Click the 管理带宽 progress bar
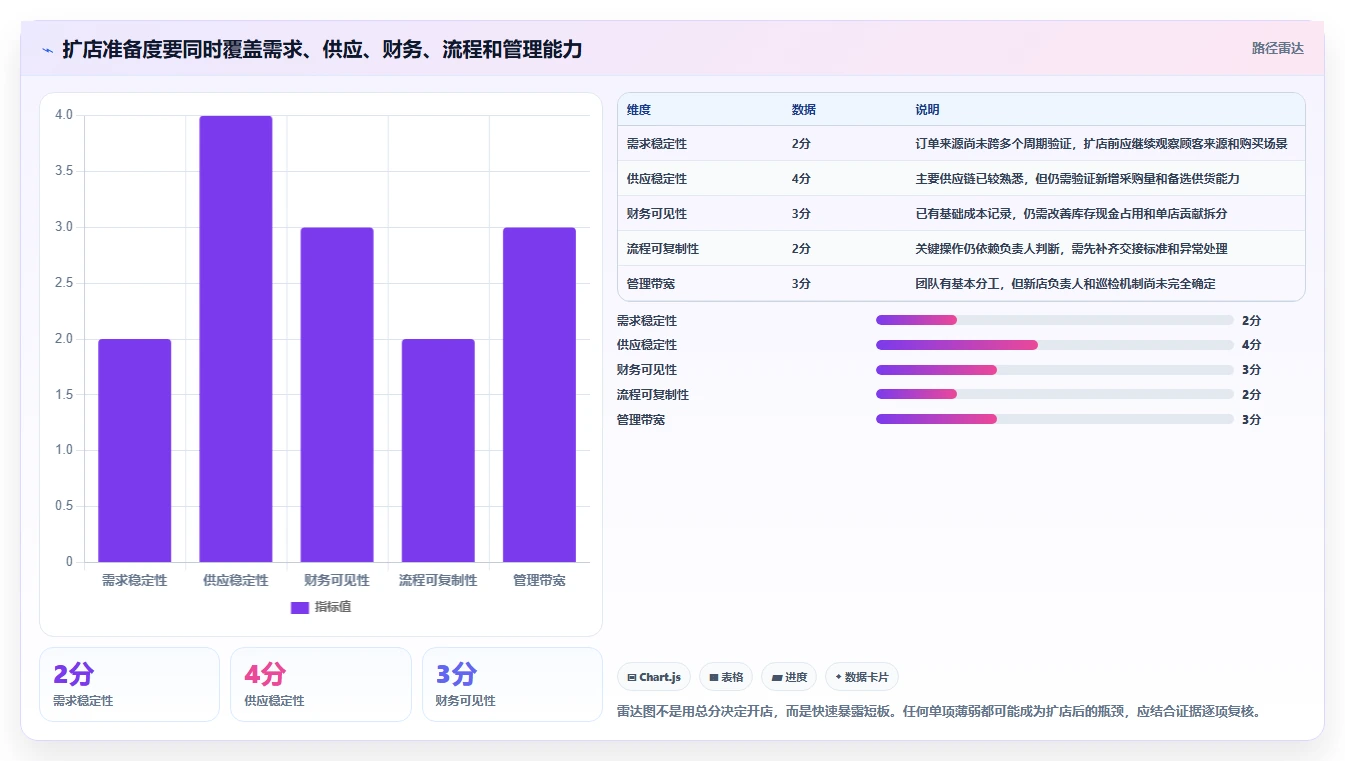The image size is (1345, 761). tap(1054, 419)
